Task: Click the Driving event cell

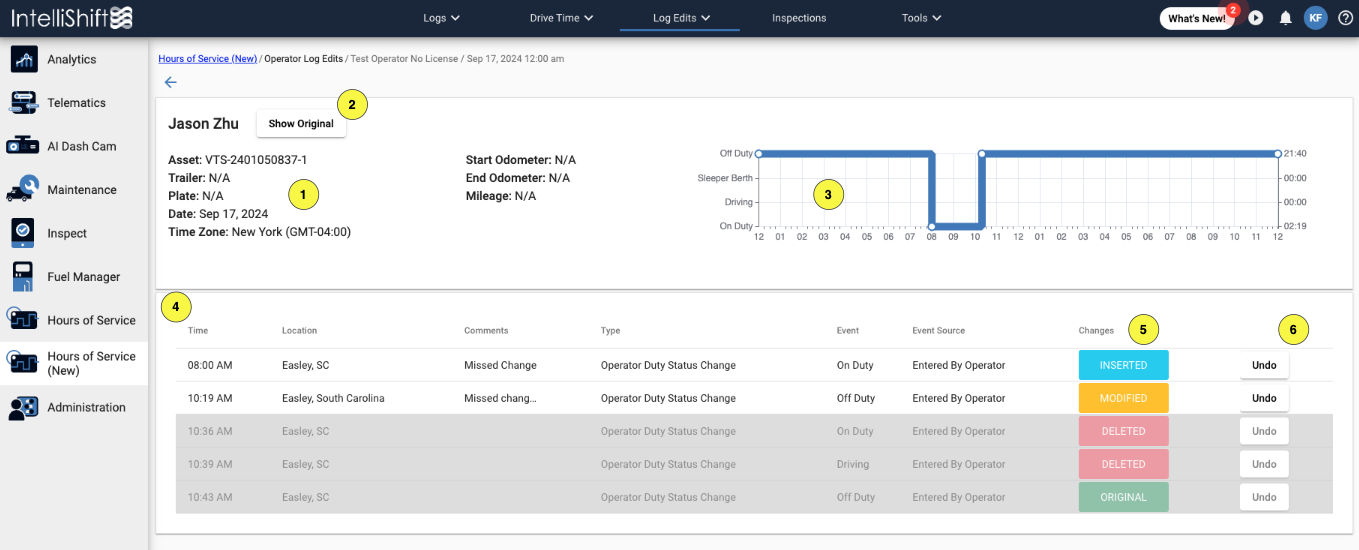Action: click(853, 464)
